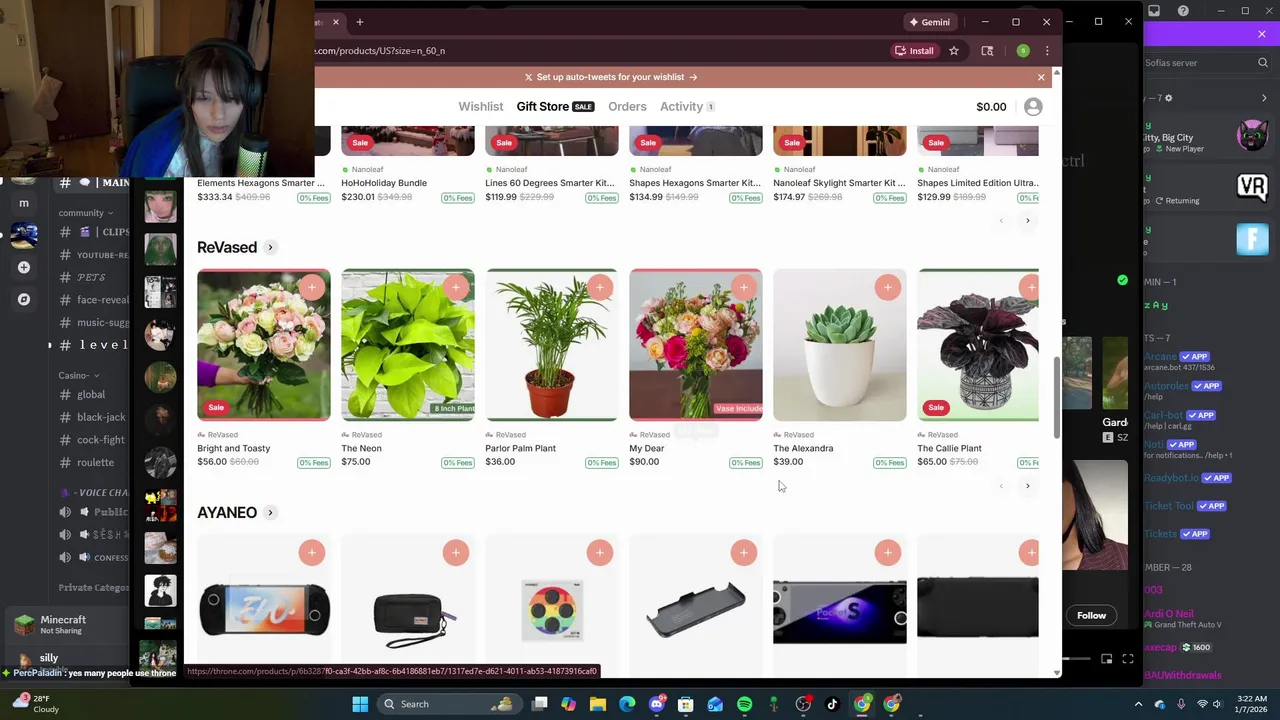This screenshot has width=1280, height=720.
Task: Open Discord Add a Server button
Action: click(24, 267)
